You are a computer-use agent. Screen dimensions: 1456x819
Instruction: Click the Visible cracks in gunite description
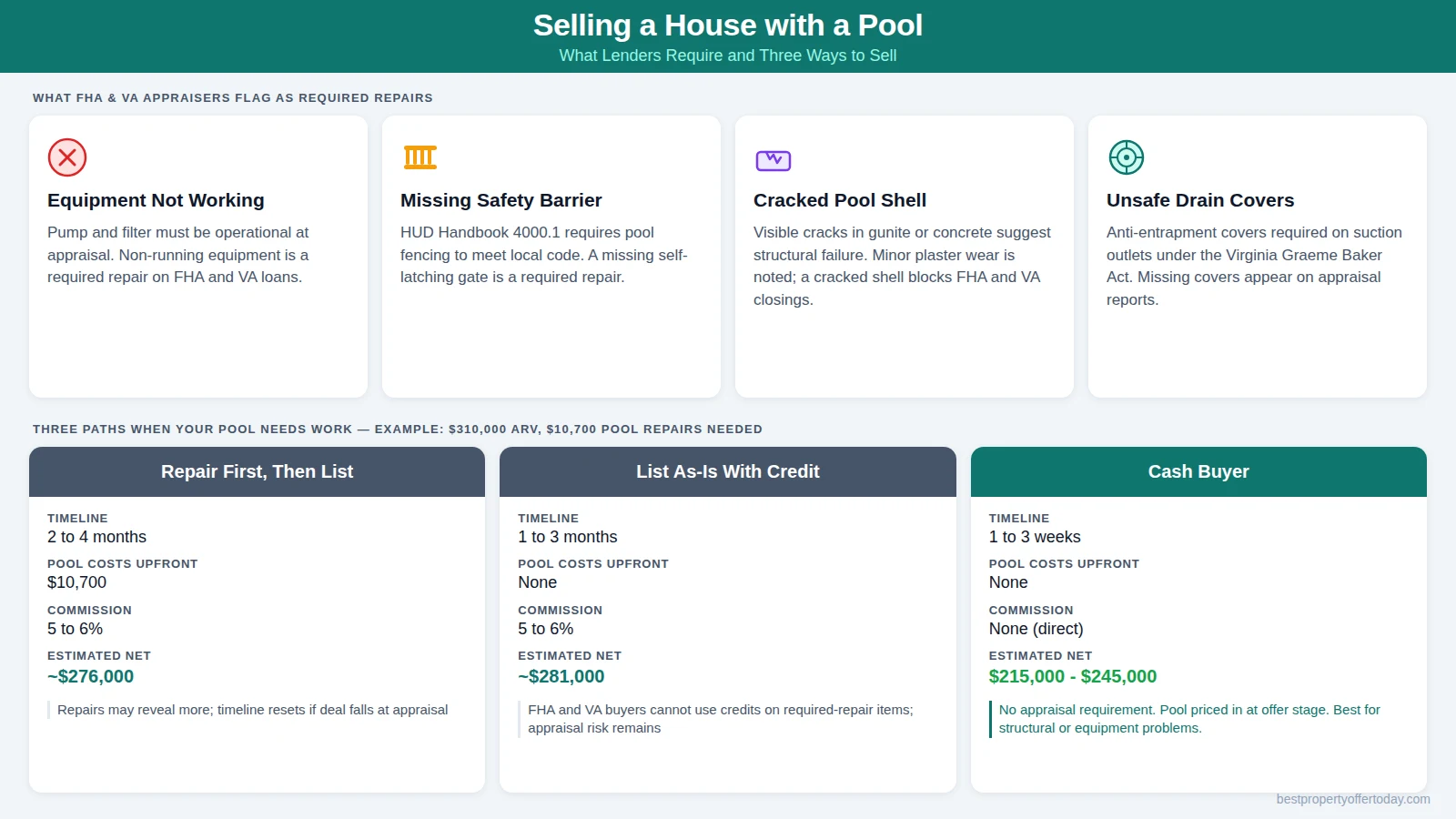tap(902, 266)
